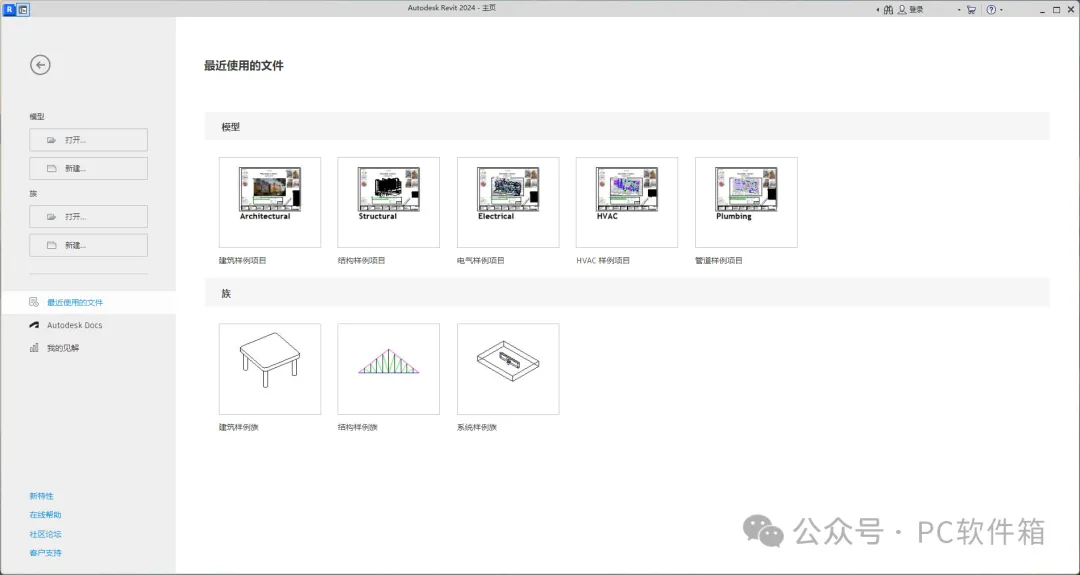1080x575 pixels.
Task: Expand the Help menu dropdown arrow
Action: [x=1001, y=10]
